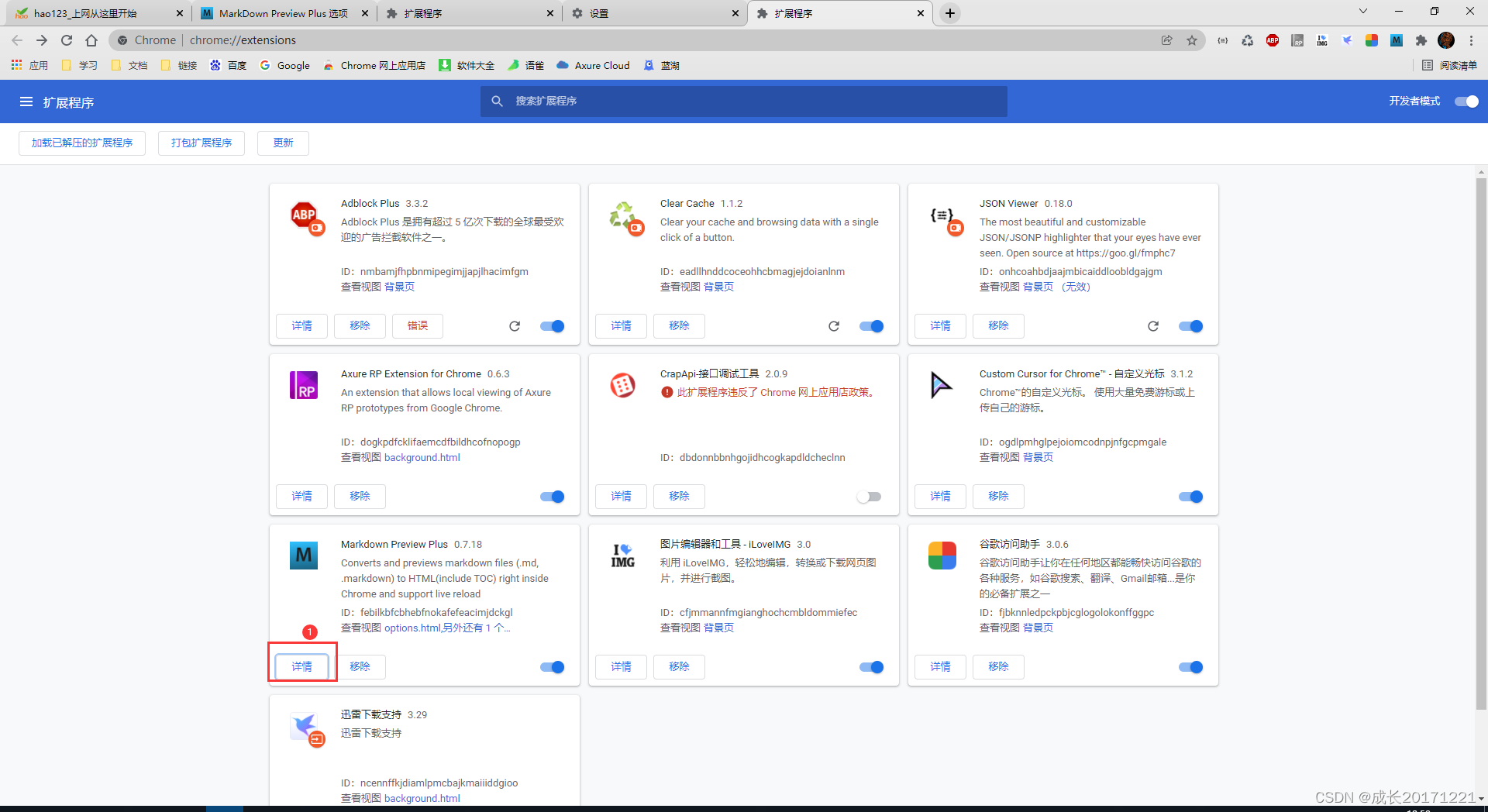Reload the Adblock Plus extension
The image size is (1488, 812).
[515, 326]
